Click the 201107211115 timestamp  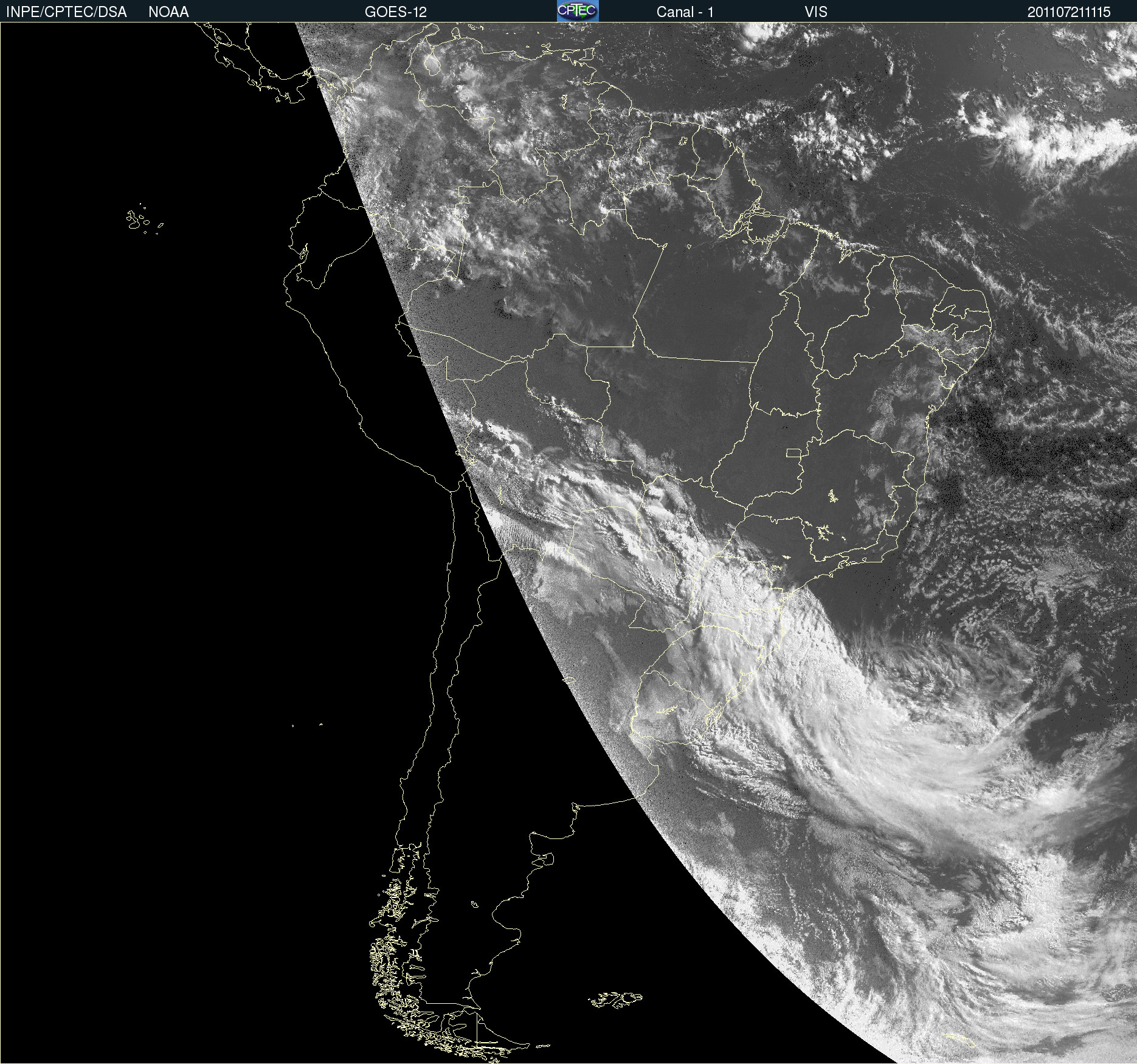(1069, 12)
